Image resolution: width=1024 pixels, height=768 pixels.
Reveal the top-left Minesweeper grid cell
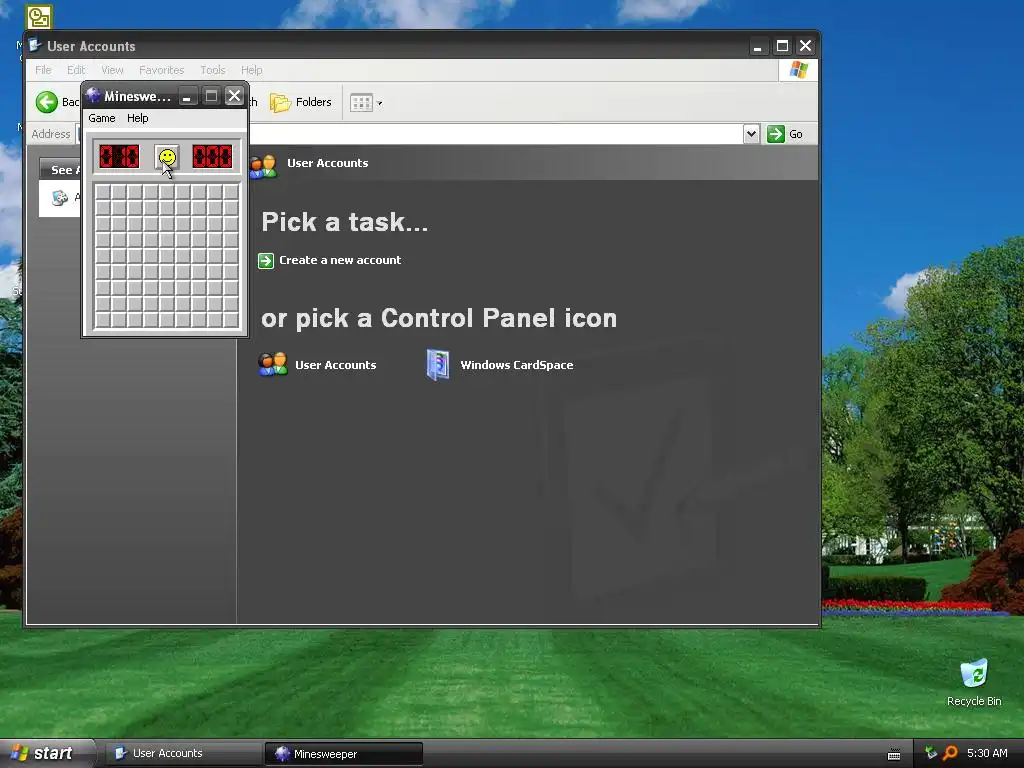point(103,191)
